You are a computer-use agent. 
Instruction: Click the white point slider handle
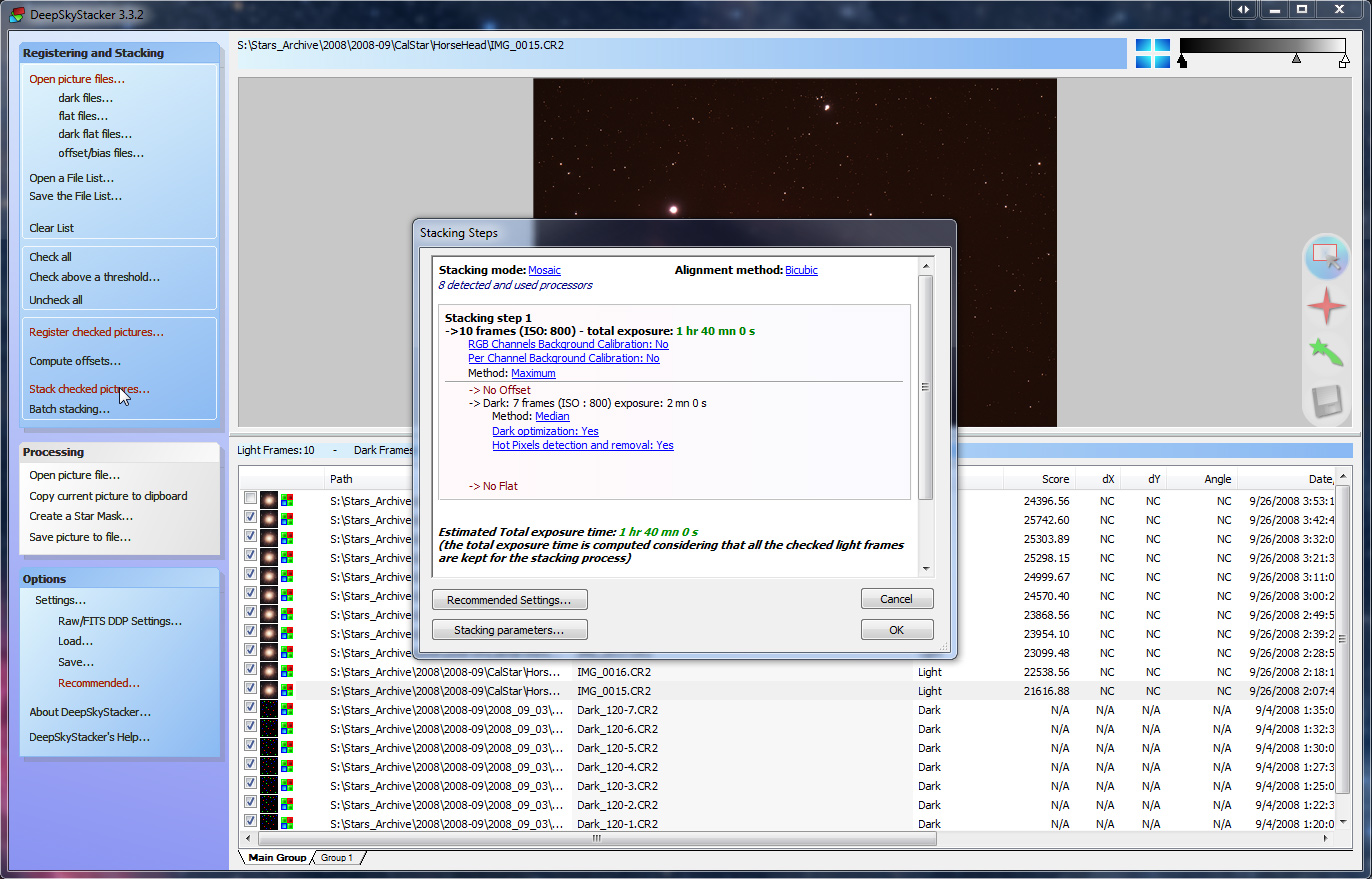[x=1344, y=62]
